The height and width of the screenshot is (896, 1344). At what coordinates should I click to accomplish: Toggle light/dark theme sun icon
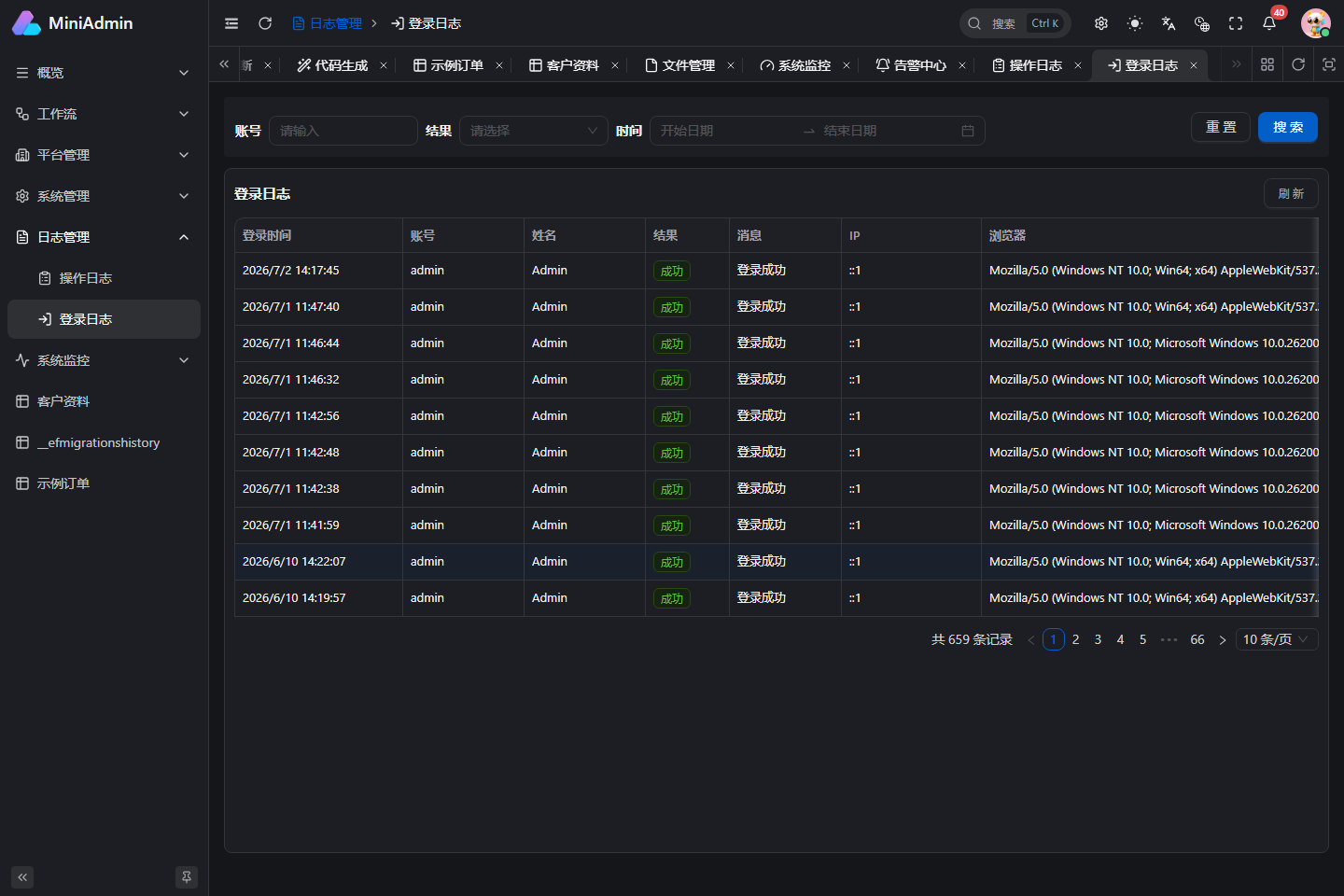(x=1135, y=23)
